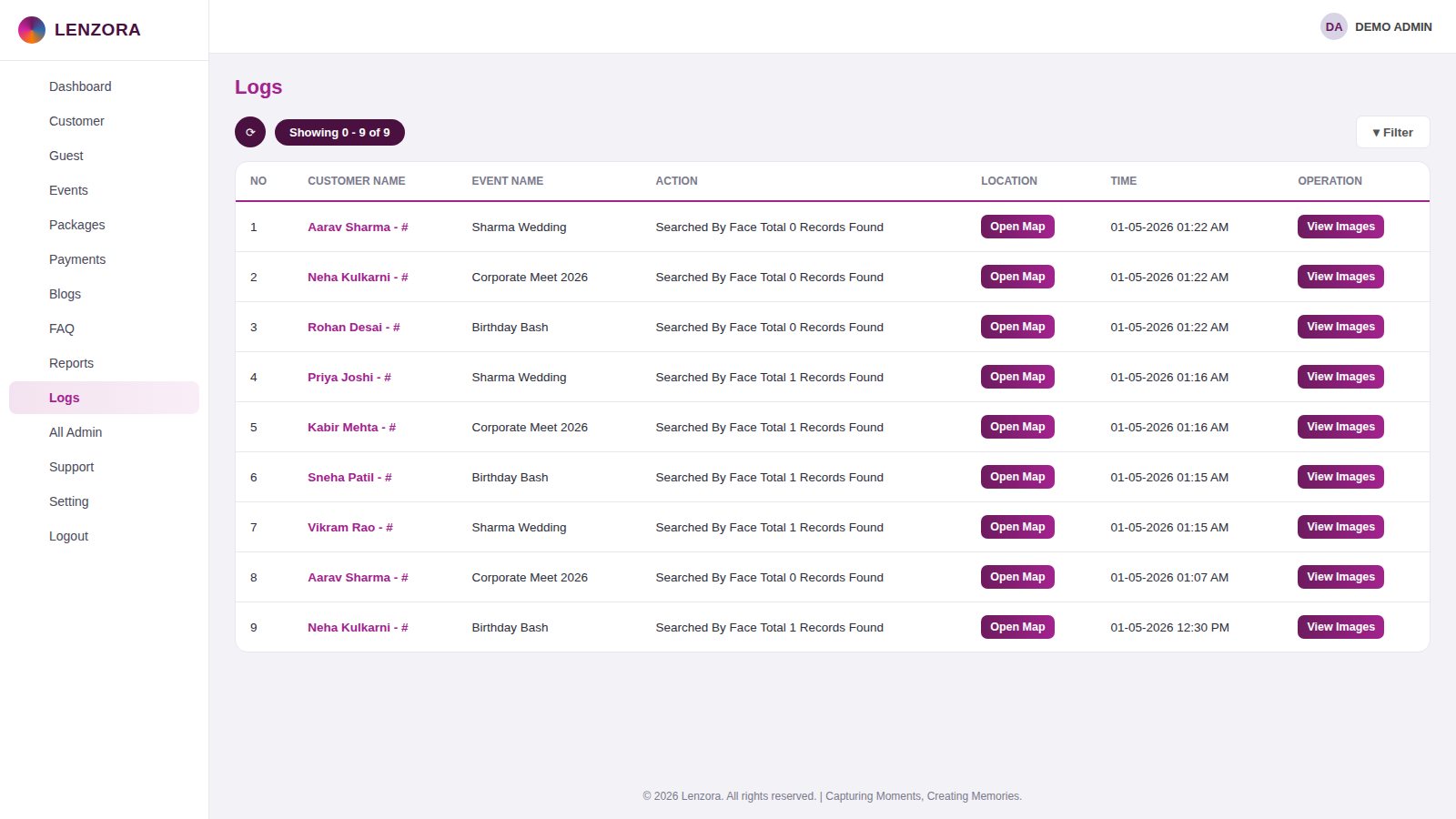View Images for row 8 Aarav Sharma
The image size is (1456, 819).
1340,577
